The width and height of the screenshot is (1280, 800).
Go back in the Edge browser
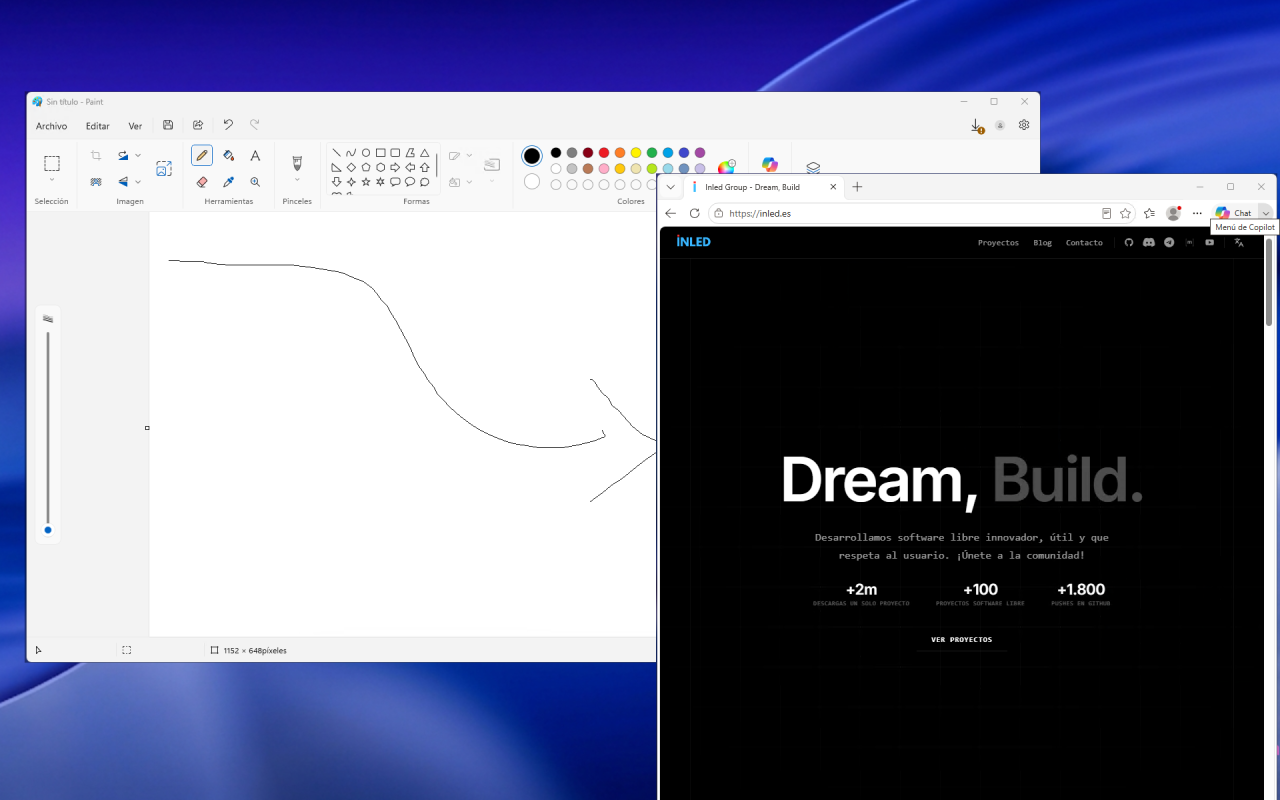point(671,213)
